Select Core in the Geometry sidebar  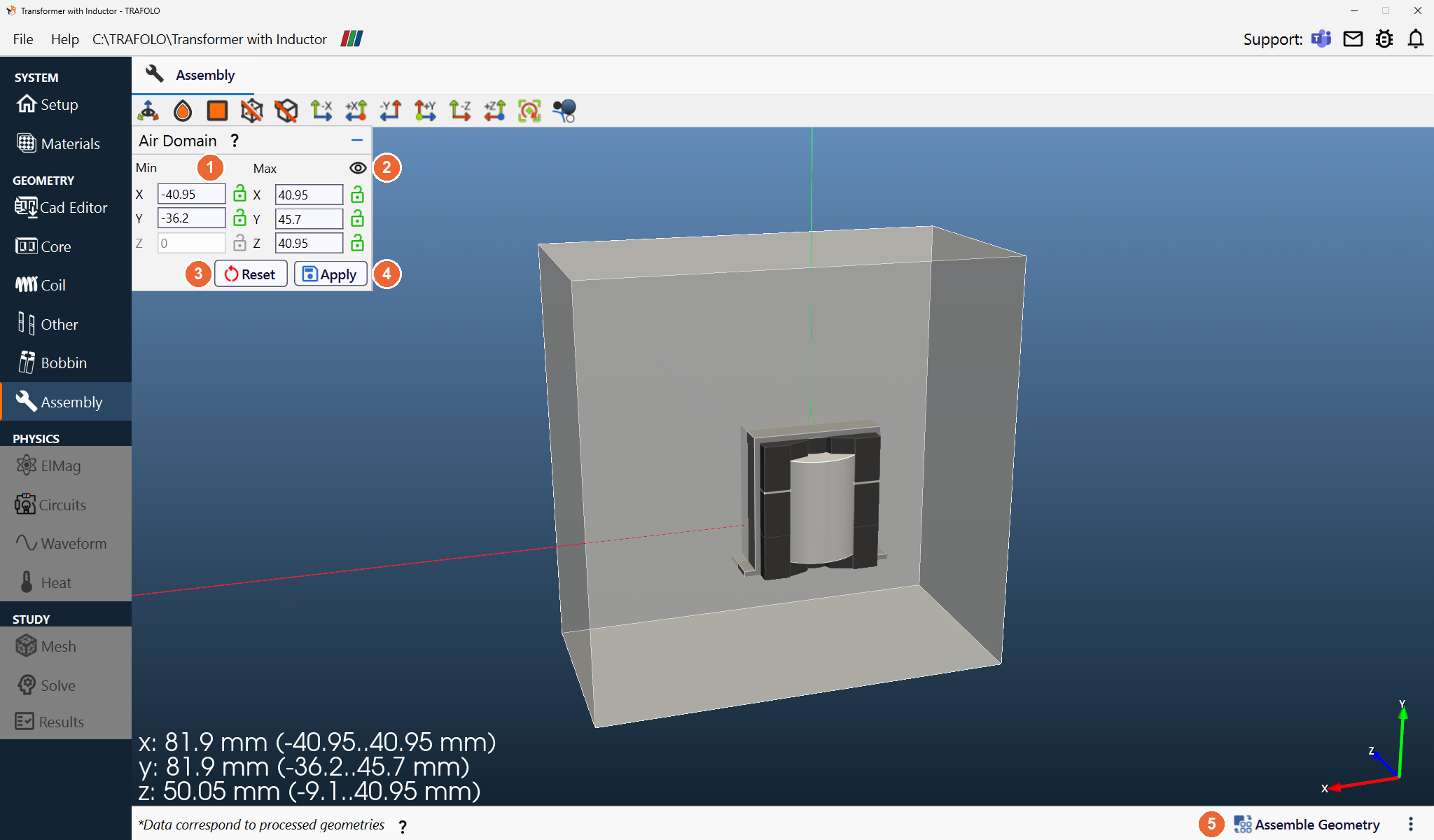point(66,246)
